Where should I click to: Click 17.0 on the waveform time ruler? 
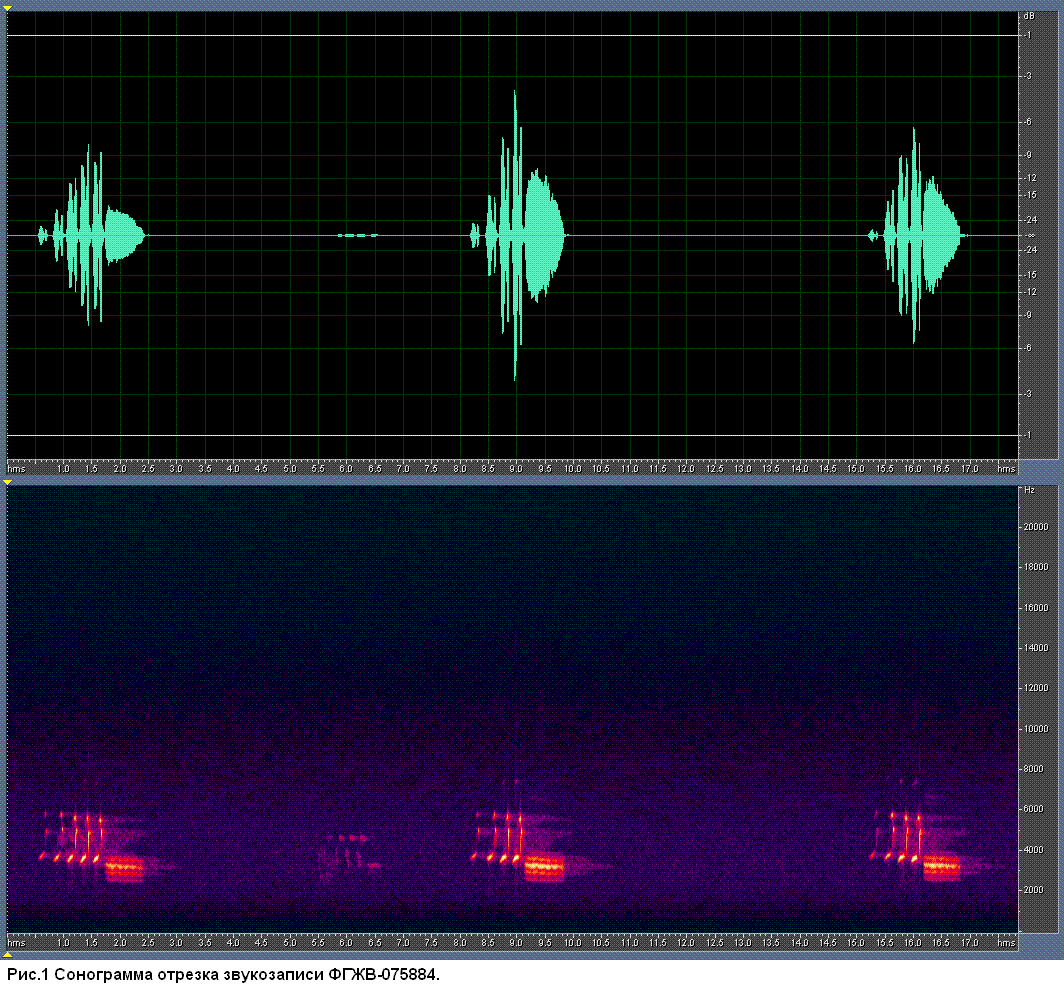pyautogui.click(x=970, y=469)
